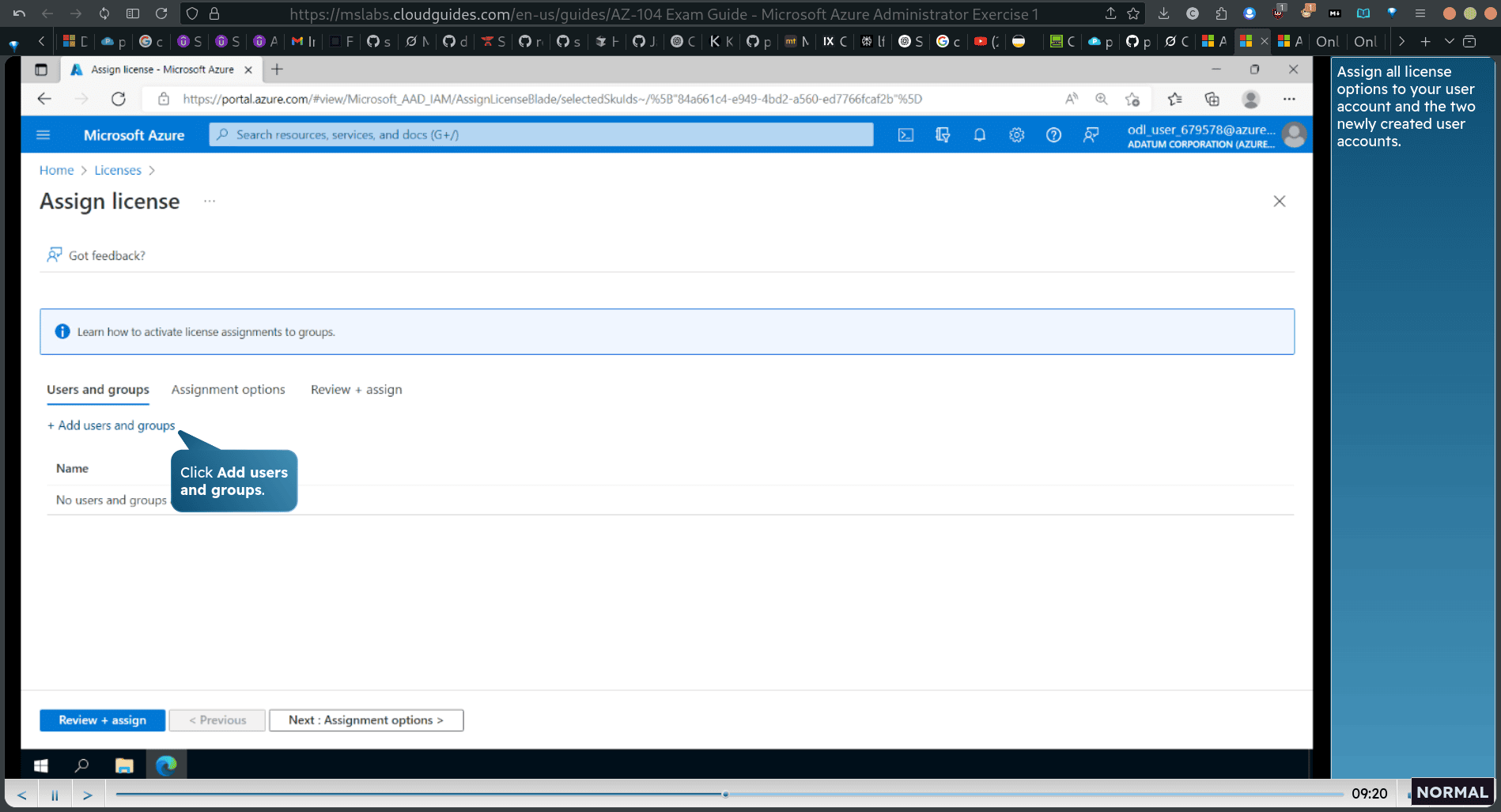Open a new tab in inner Edge window
1501x812 pixels.
tap(277, 70)
